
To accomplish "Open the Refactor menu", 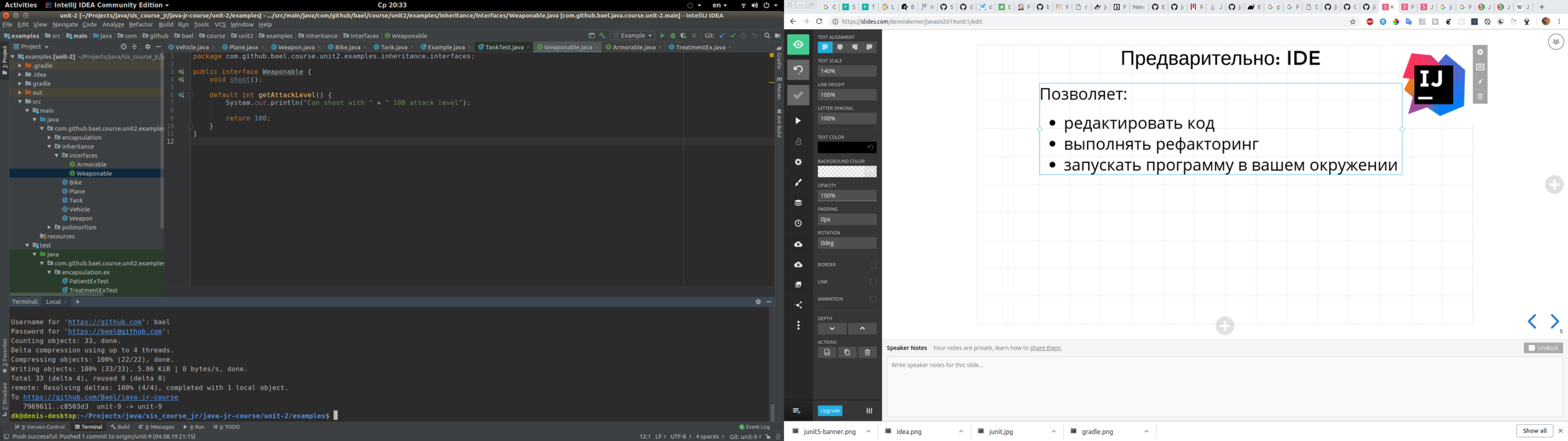I will (140, 24).
